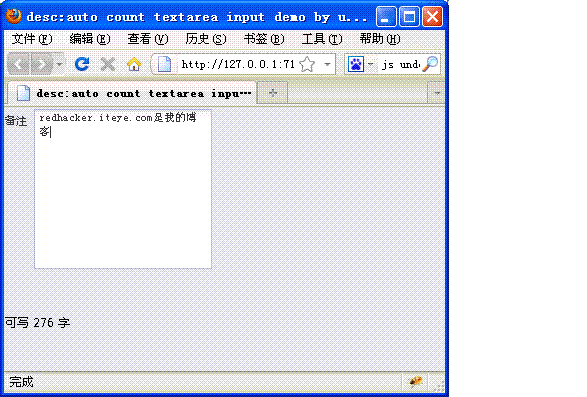This screenshot has height=397, width=587.
Task: Expand the address bar URL dropdown
Action: point(327,64)
